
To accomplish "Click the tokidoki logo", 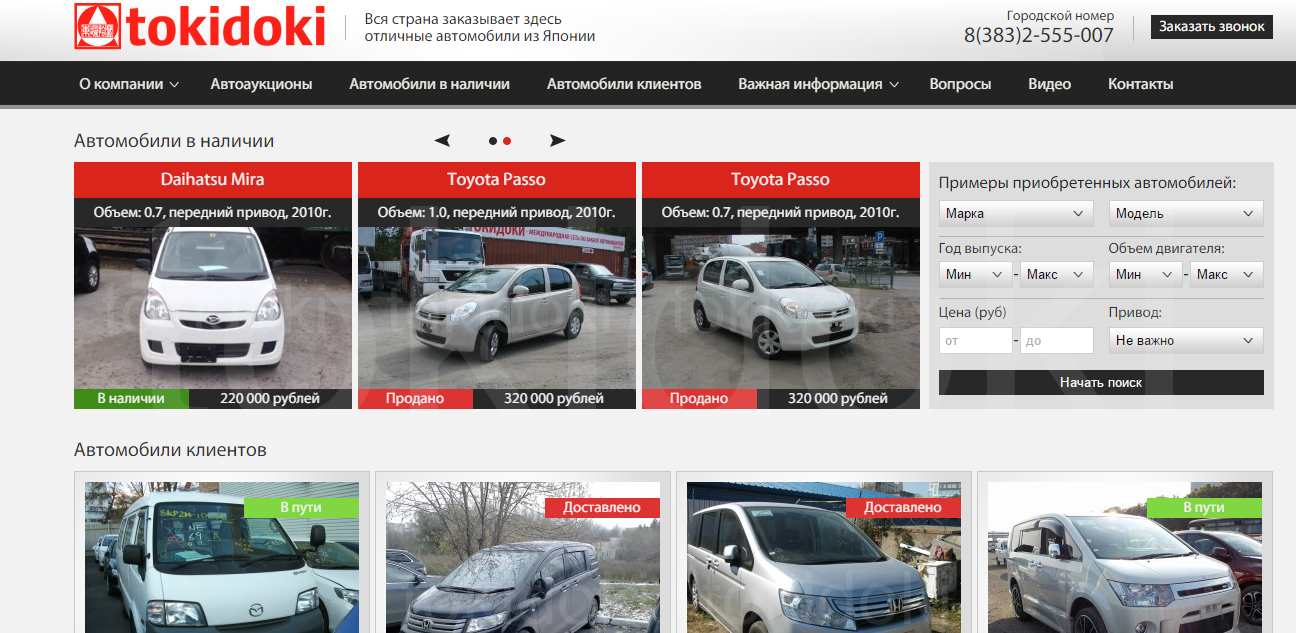I will click(x=200, y=27).
